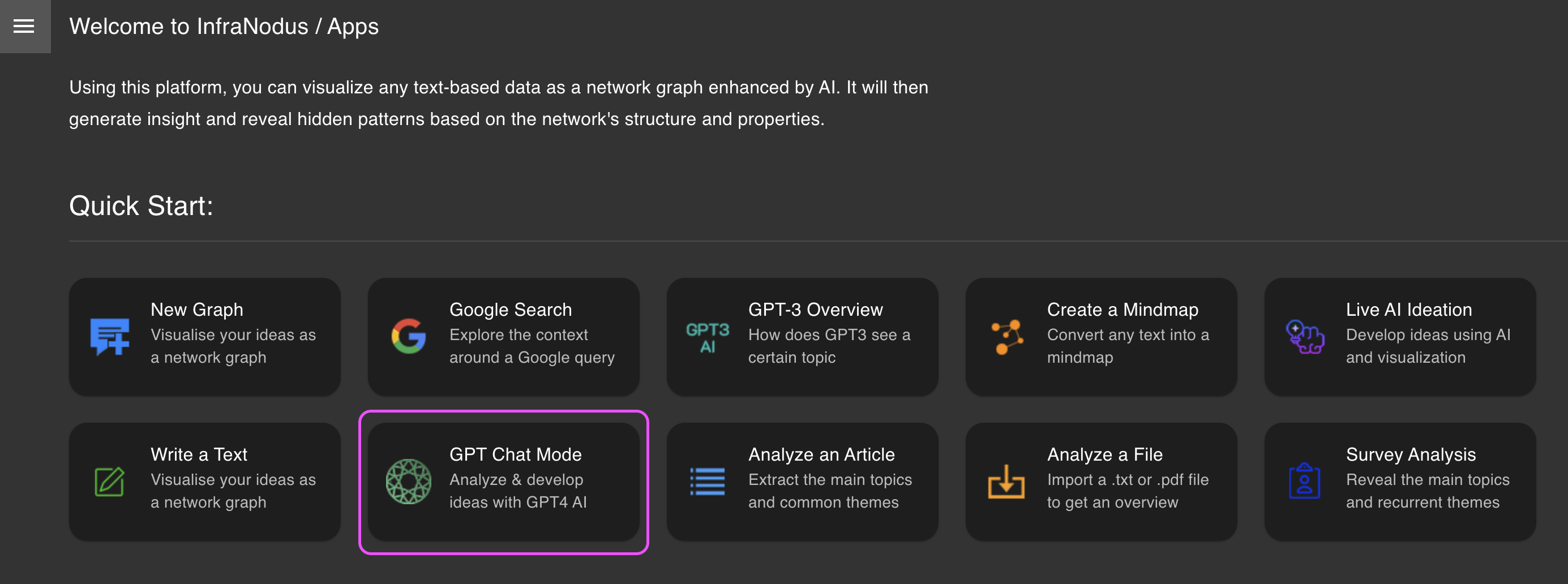Click the description under New Graph

point(233,346)
